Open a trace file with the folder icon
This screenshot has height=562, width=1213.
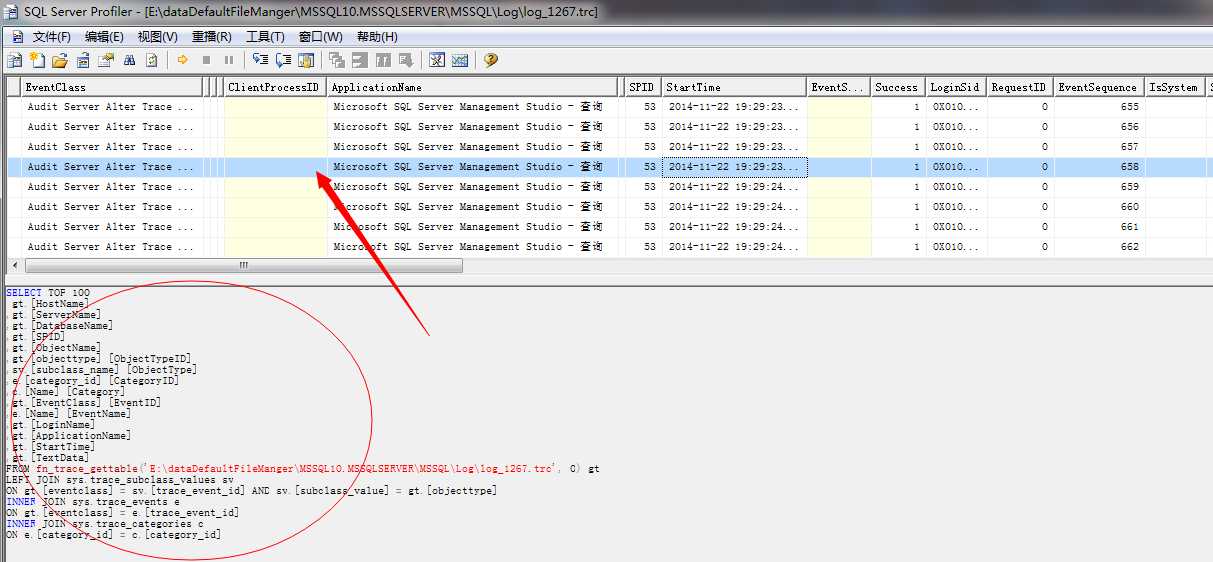(60, 60)
